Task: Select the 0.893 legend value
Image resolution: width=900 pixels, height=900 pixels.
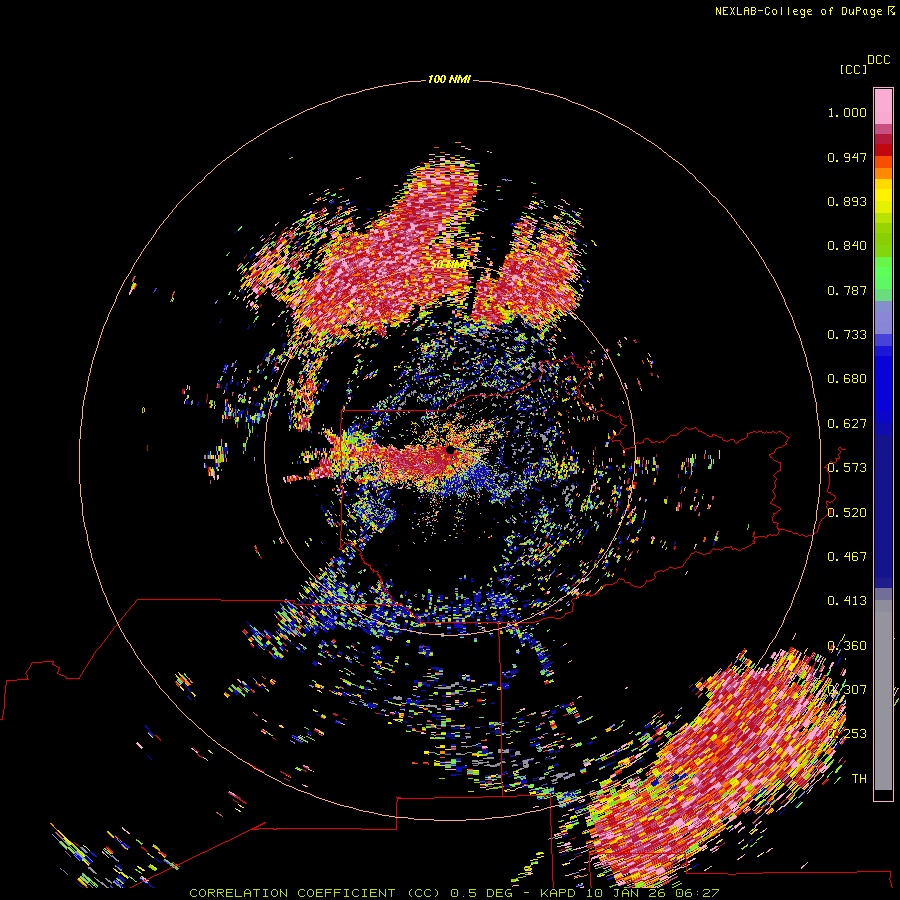Action: coord(847,201)
